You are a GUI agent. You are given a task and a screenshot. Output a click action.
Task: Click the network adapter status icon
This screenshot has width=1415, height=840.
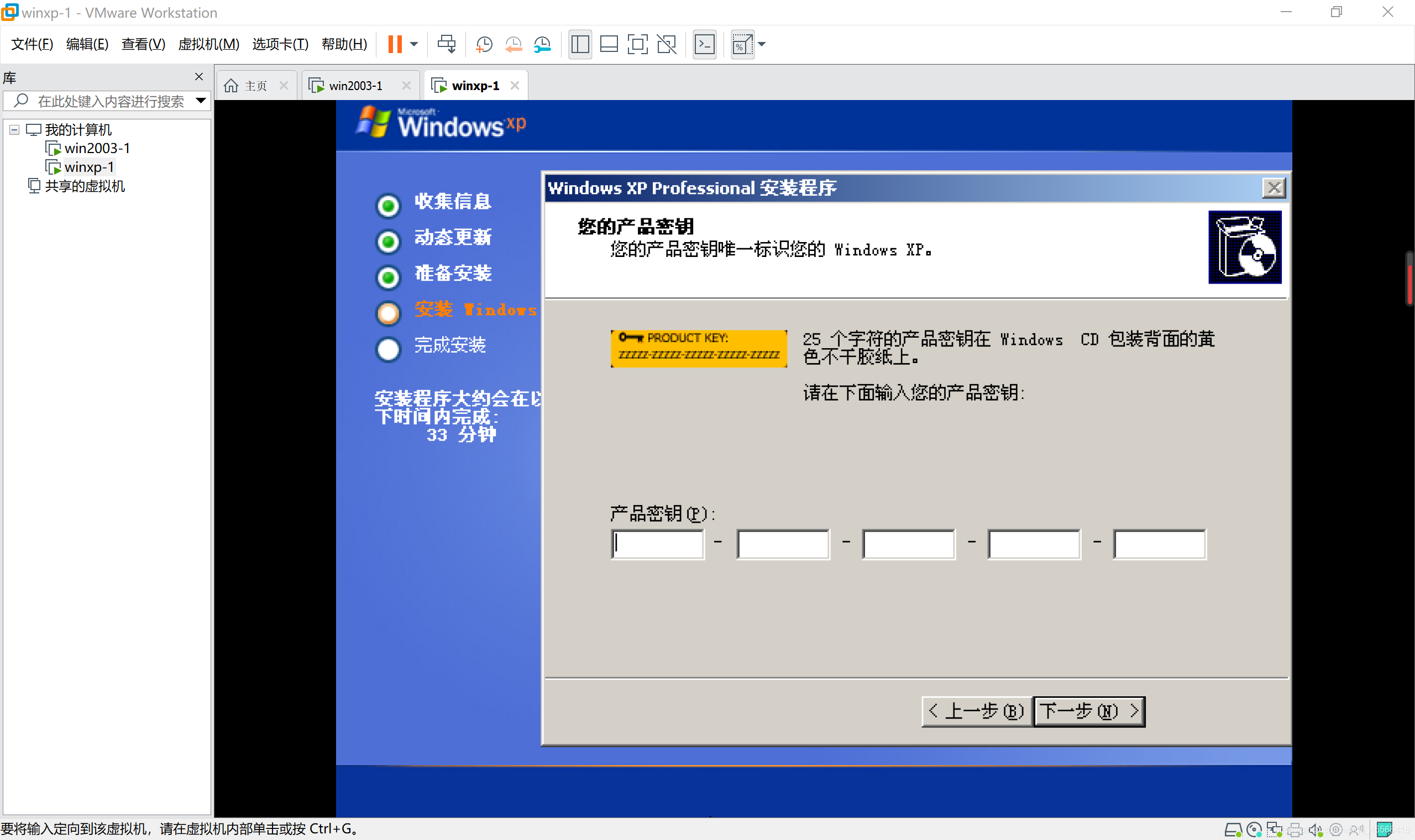(x=1274, y=830)
